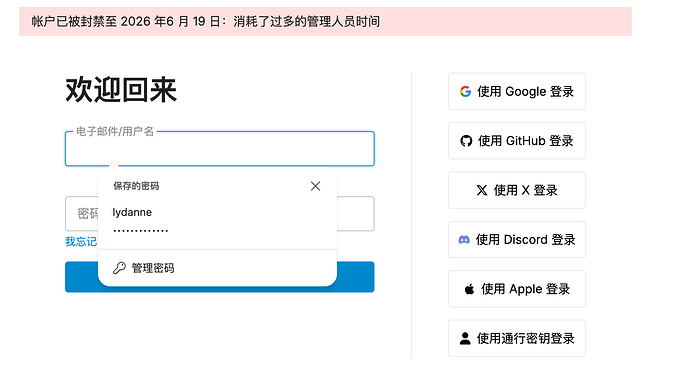Click the 欢迎回来 heading

[x=121, y=90]
